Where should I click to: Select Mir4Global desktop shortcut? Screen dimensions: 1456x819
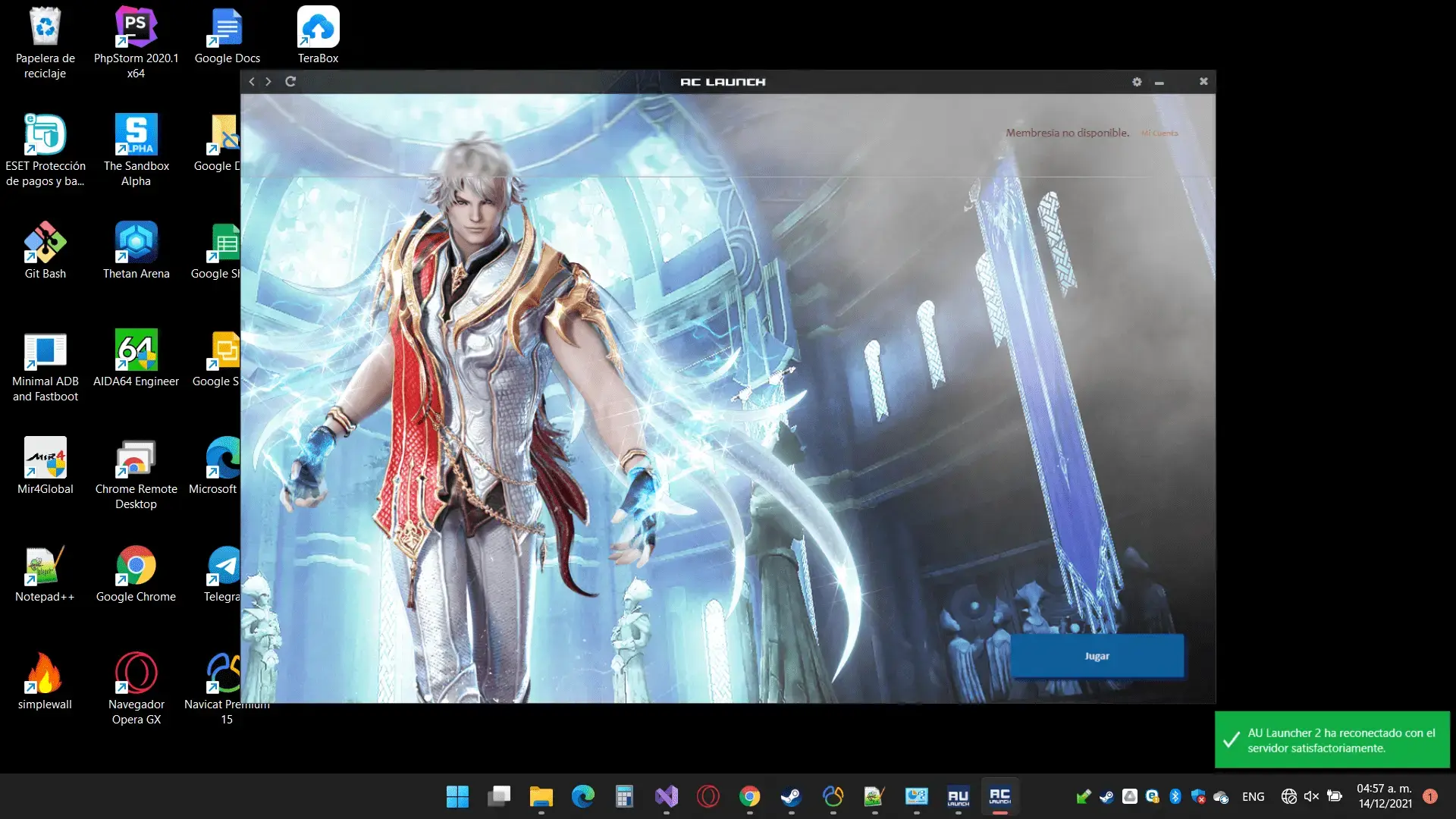[45, 466]
